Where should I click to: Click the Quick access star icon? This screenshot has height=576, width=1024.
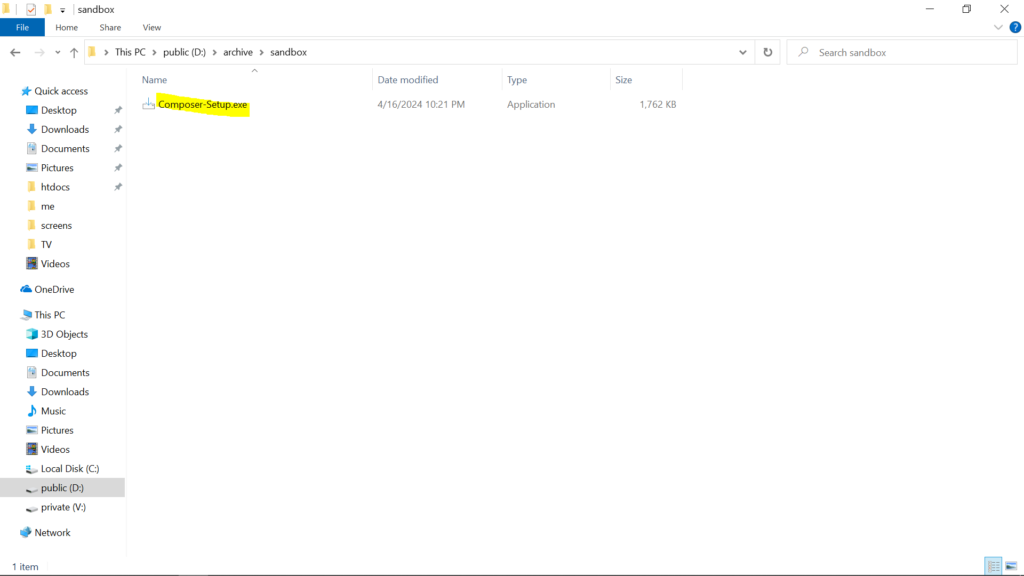pyautogui.click(x=26, y=91)
